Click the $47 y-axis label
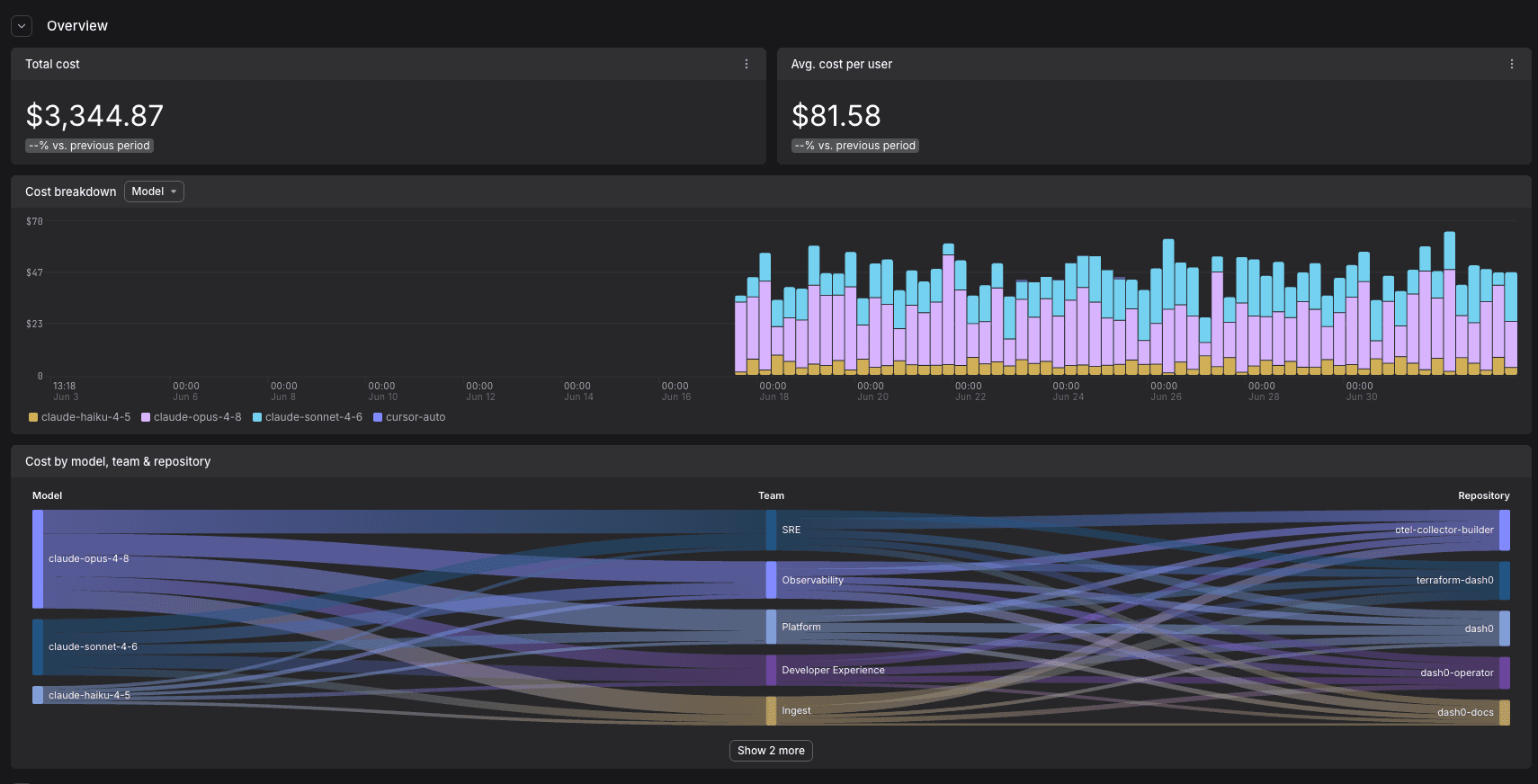 (34, 272)
